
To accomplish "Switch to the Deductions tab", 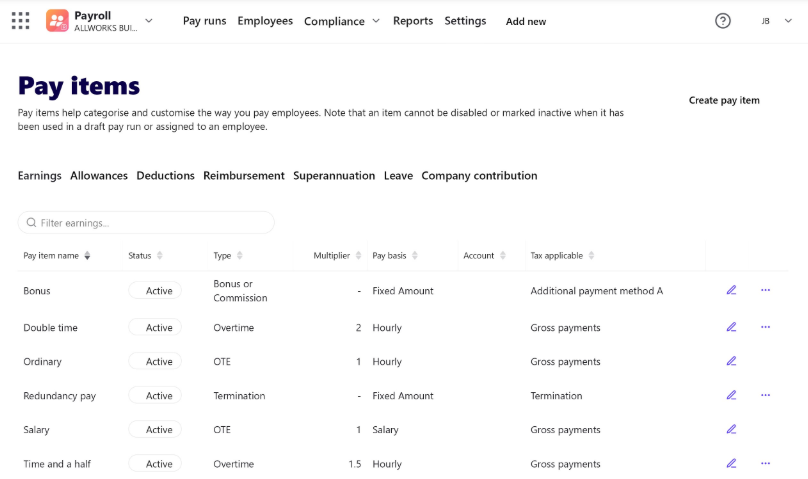I will pyautogui.click(x=165, y=176).
